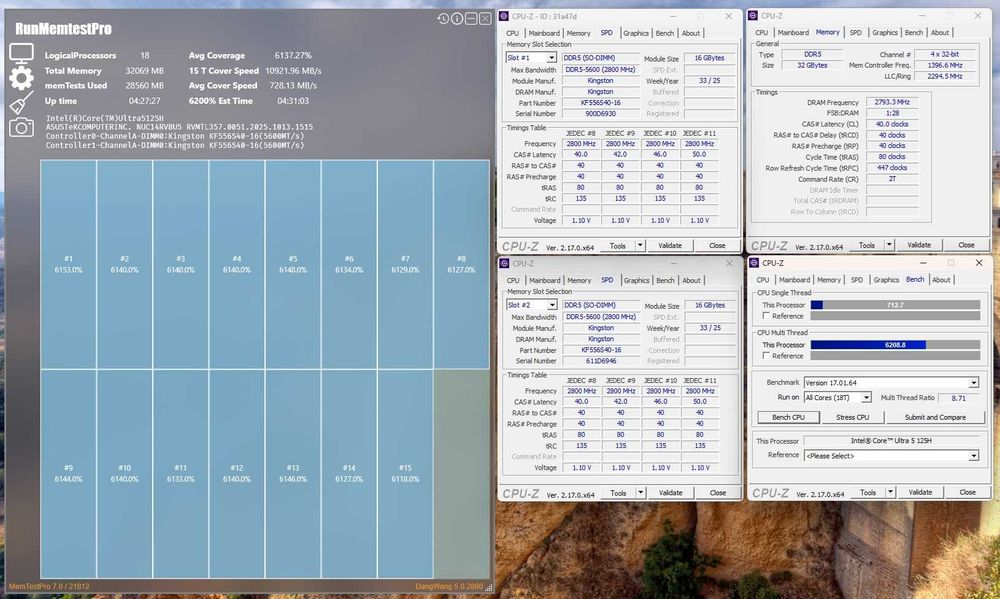The image size is (1000, 599).
Task: Click the app icon of the CPU-Z Bench window
Action: coord(754,263)
